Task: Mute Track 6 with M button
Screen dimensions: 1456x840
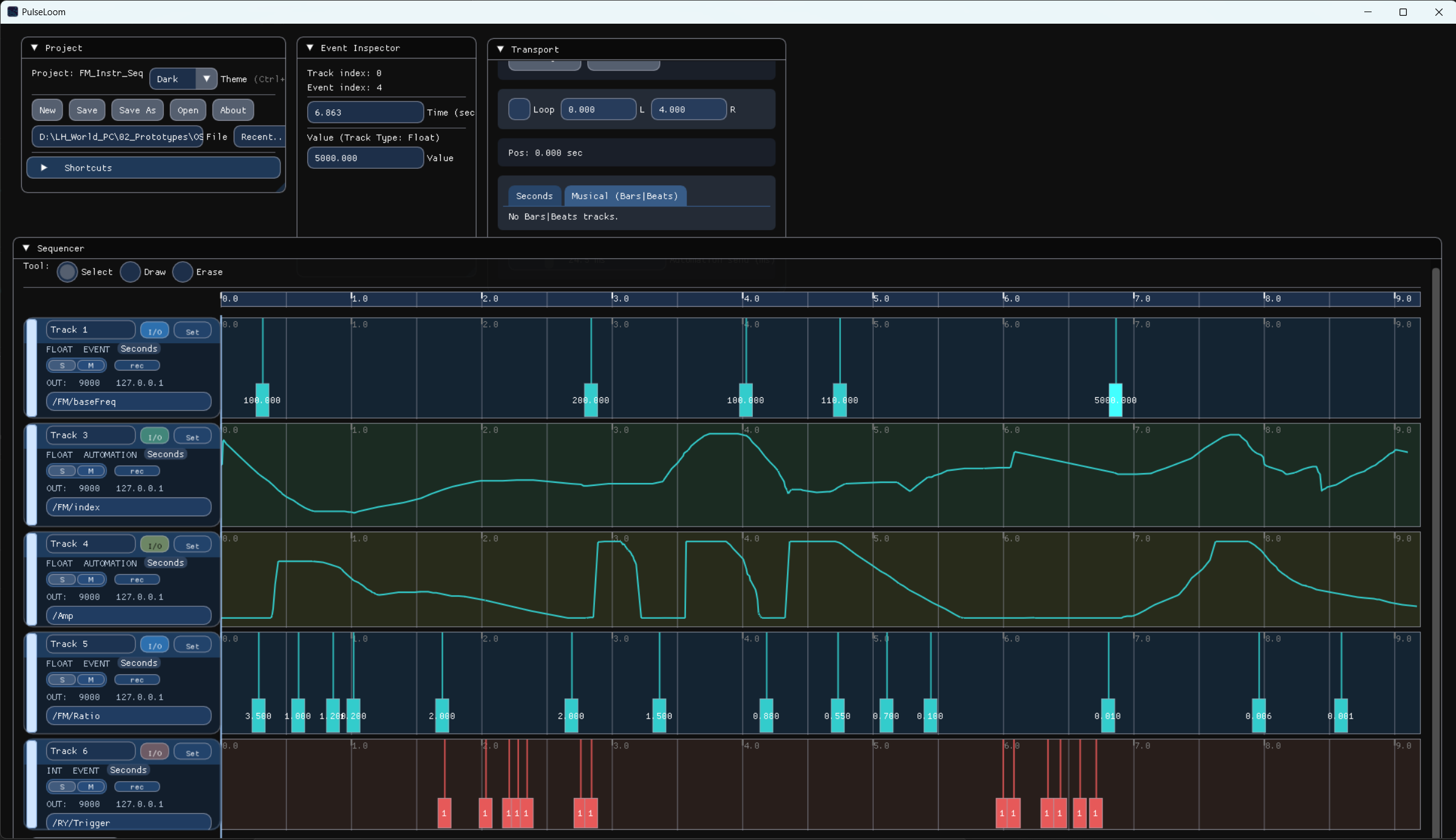Action: (91, 787)
